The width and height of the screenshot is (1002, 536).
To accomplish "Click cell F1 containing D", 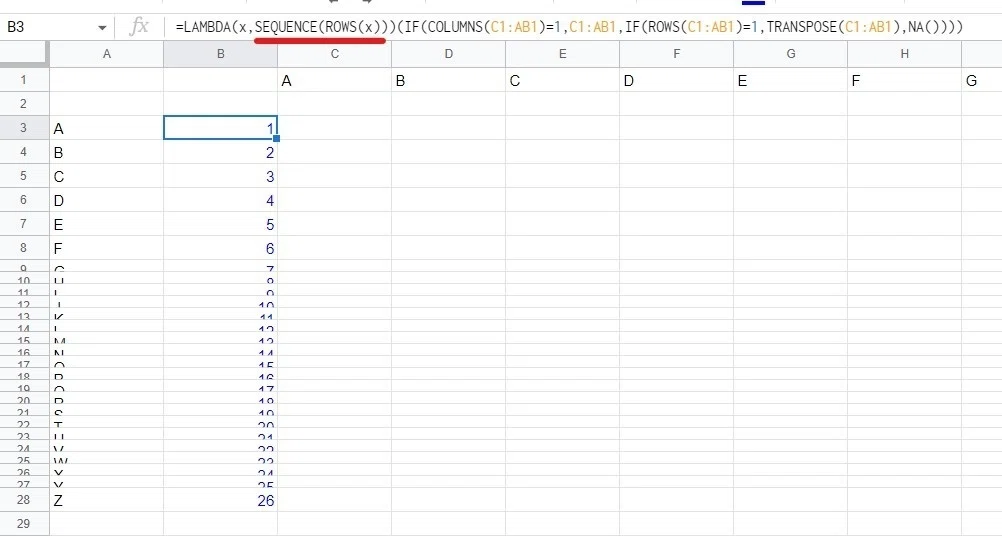I will [x=676, y=80].
